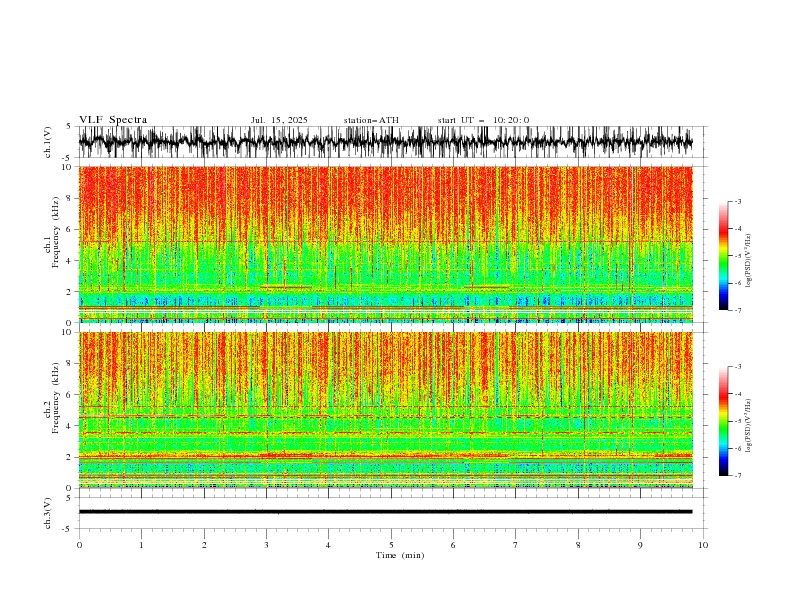The height and width of the screenshot is (612, 792).
Task: Click the ch.3 flat voltage trace
Action: (385, 512)
